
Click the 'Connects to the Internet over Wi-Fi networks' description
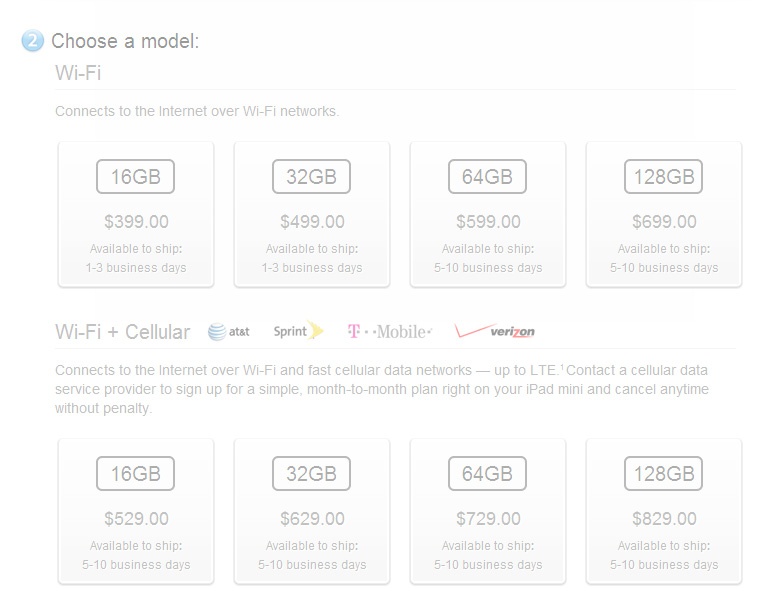197,111
